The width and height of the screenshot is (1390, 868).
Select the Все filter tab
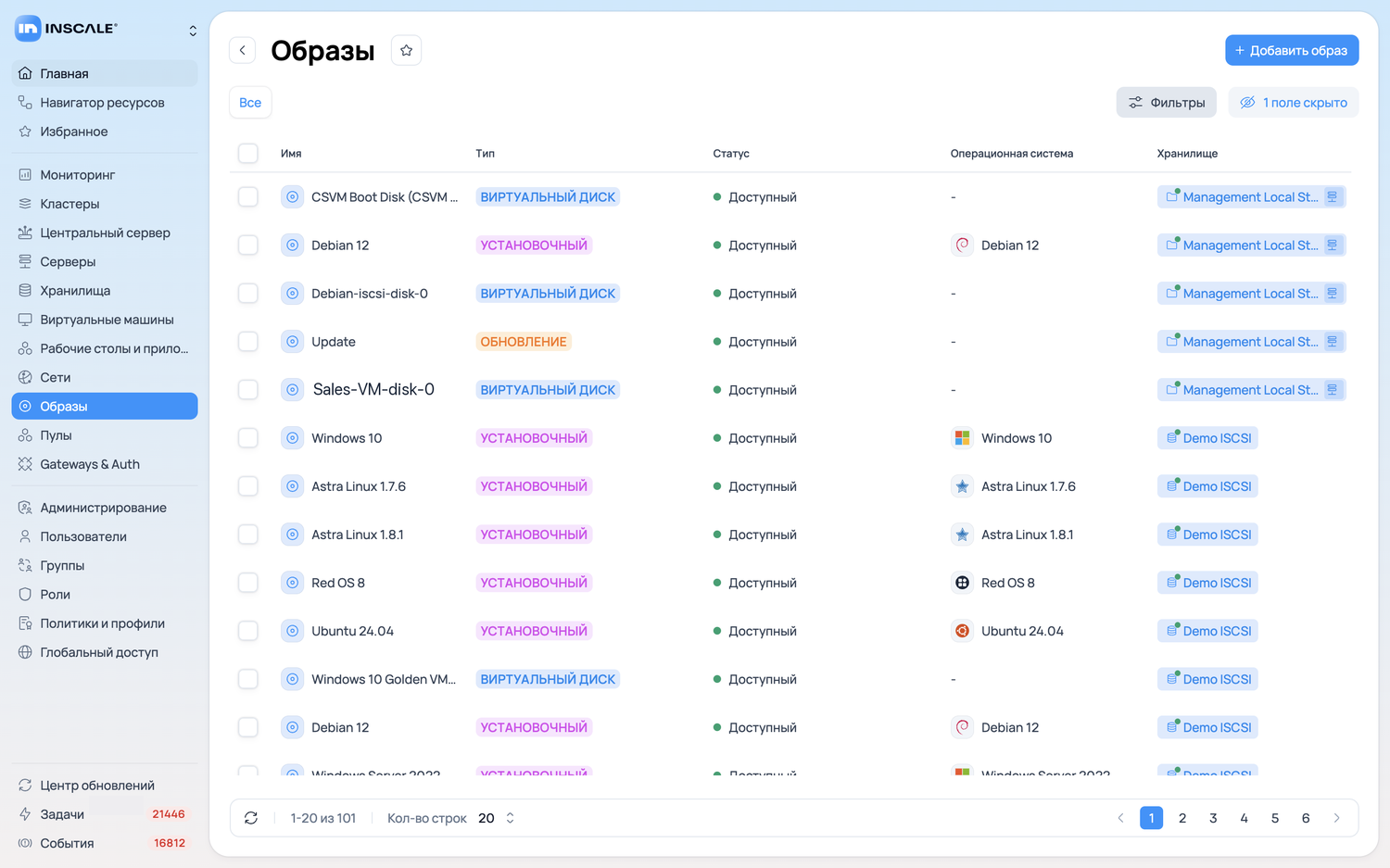[x=250, y=103]
